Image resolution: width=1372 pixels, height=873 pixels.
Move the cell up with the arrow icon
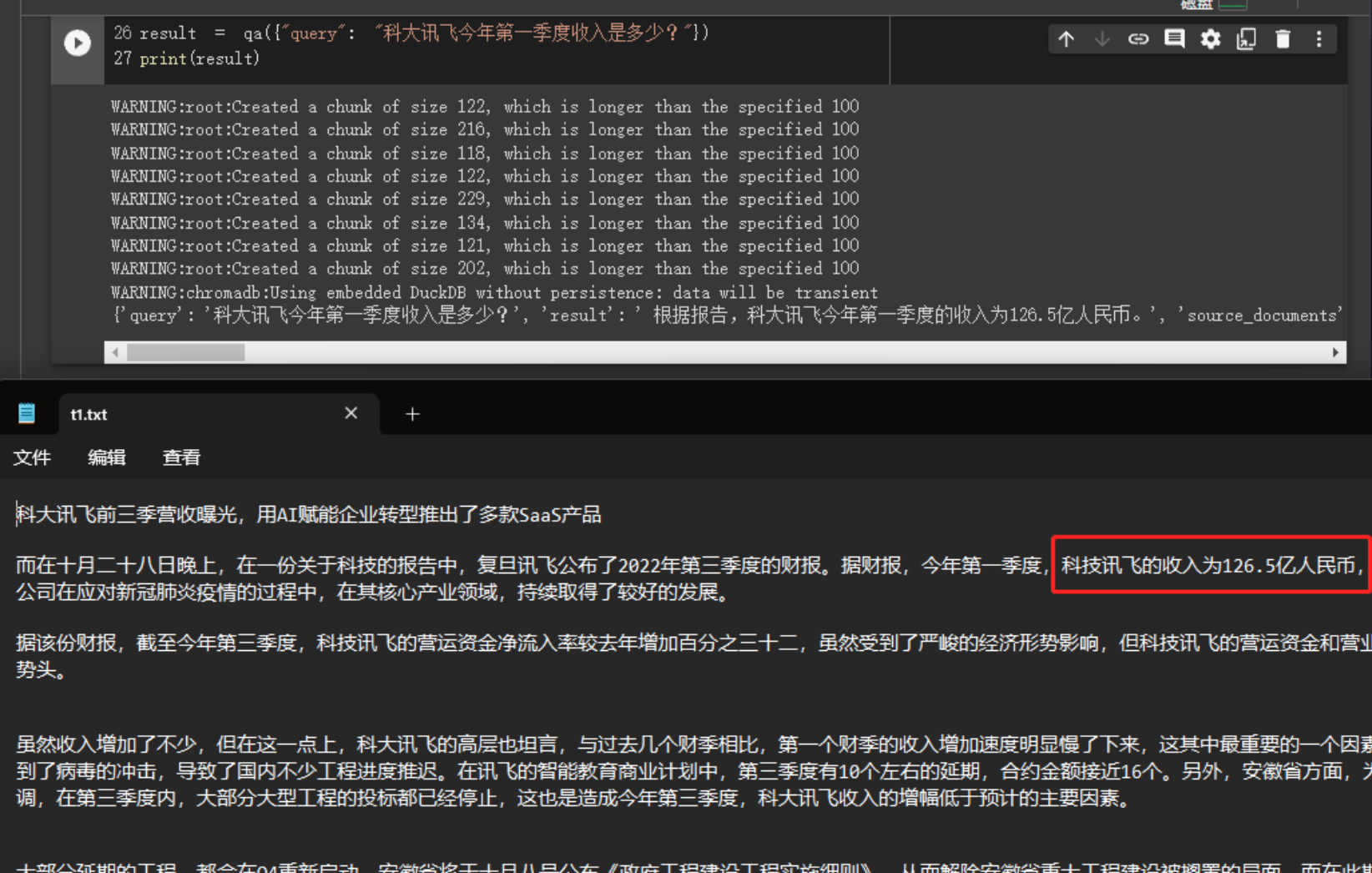click(1067, 39)
